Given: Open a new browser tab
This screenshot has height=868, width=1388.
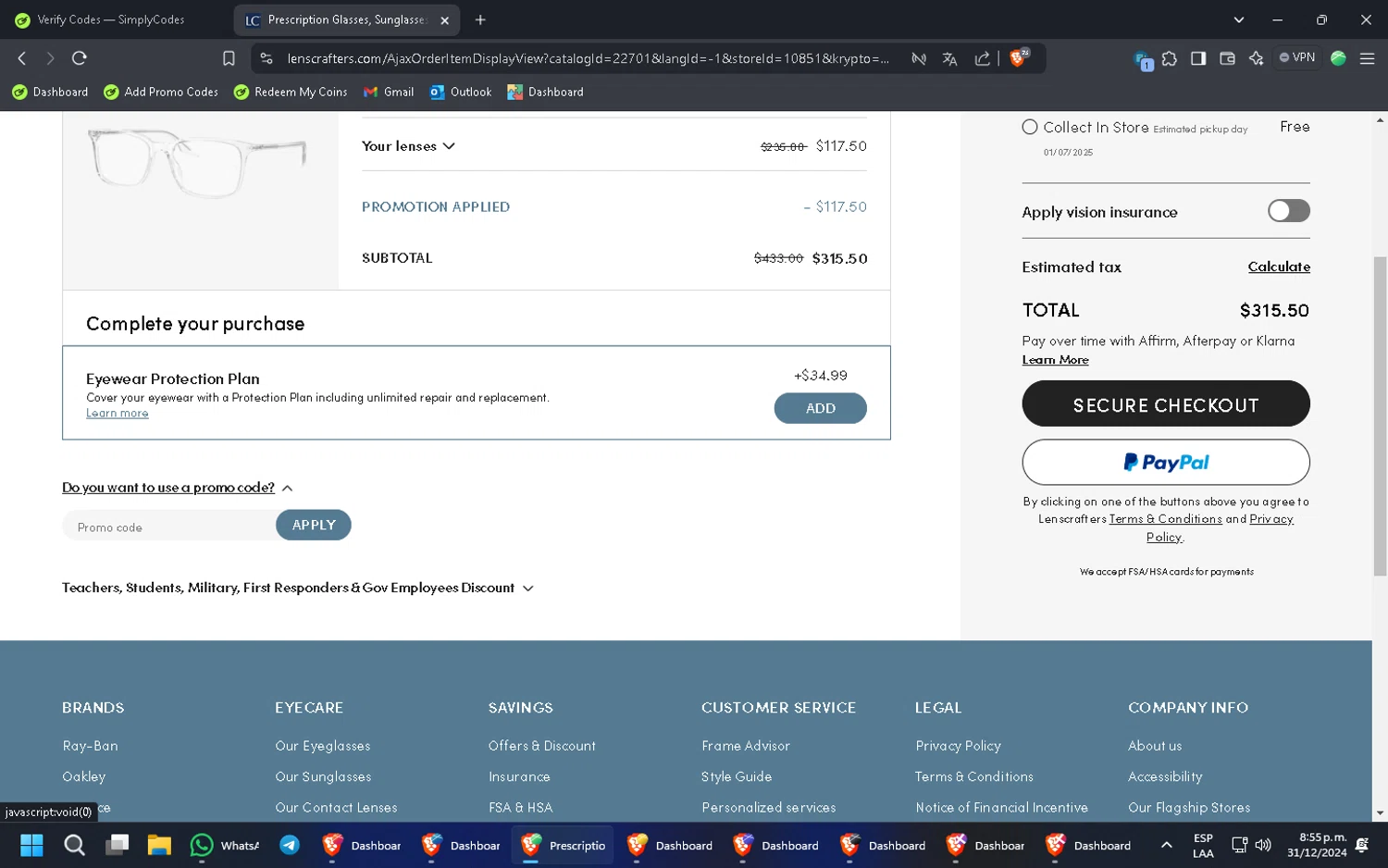Looking at the screenshot, I should point(480,19).
